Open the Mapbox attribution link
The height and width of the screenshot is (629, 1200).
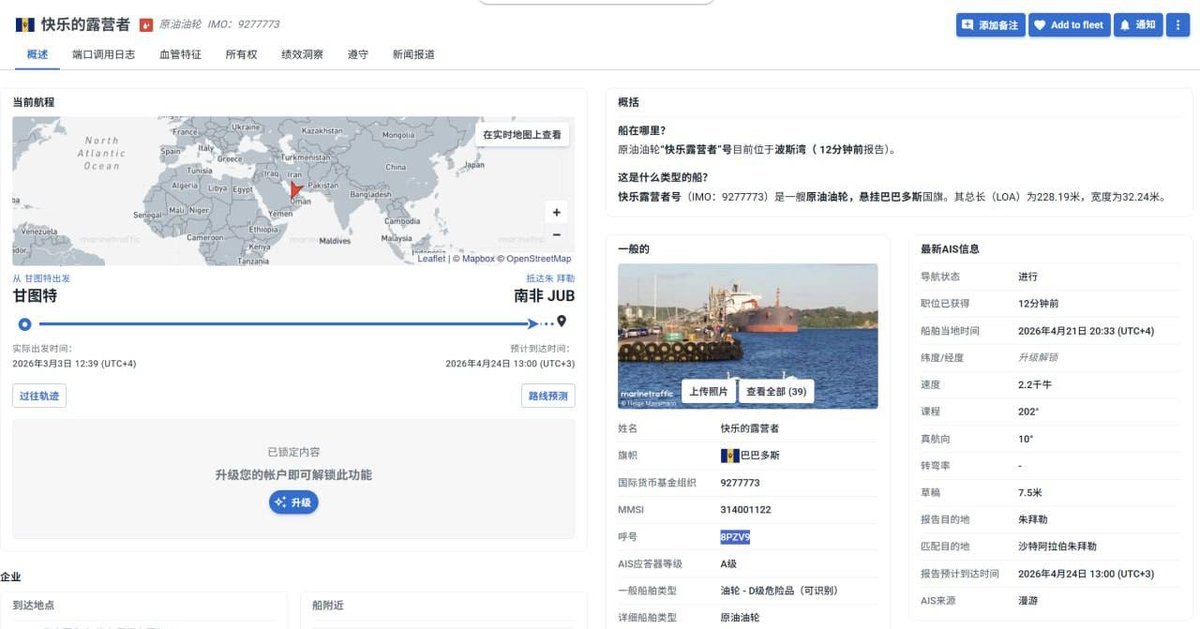point(478,259)
